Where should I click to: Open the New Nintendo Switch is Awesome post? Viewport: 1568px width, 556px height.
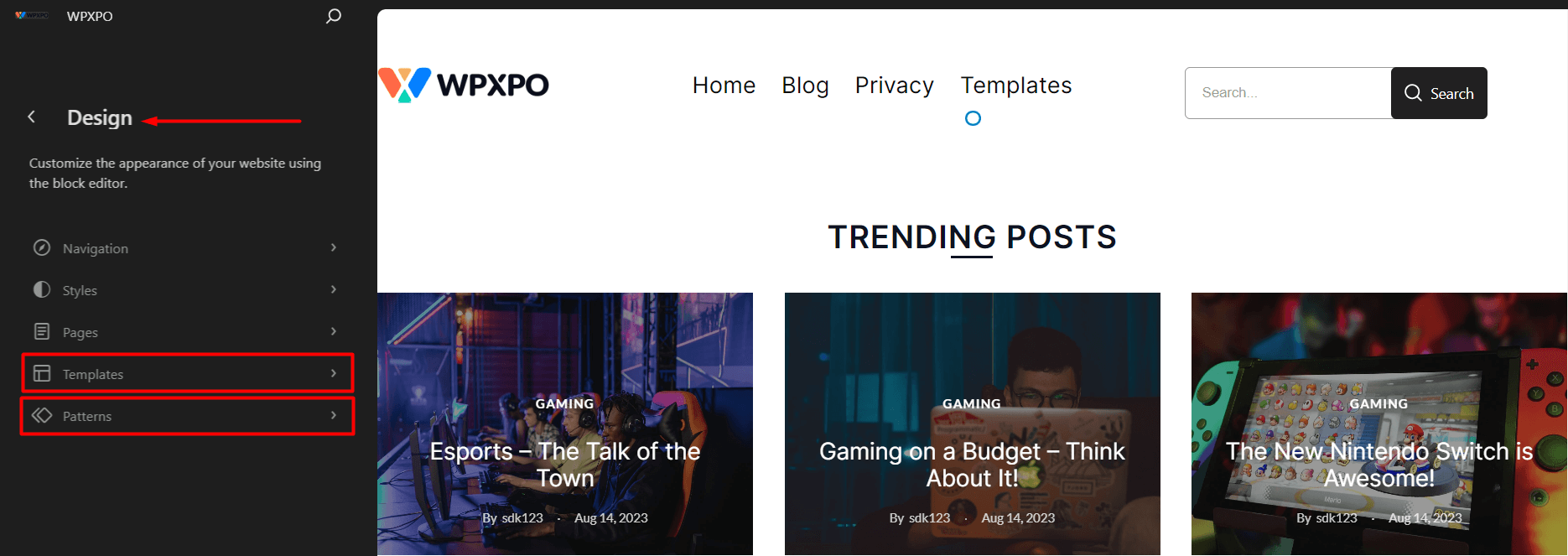tap(1379, 465)
